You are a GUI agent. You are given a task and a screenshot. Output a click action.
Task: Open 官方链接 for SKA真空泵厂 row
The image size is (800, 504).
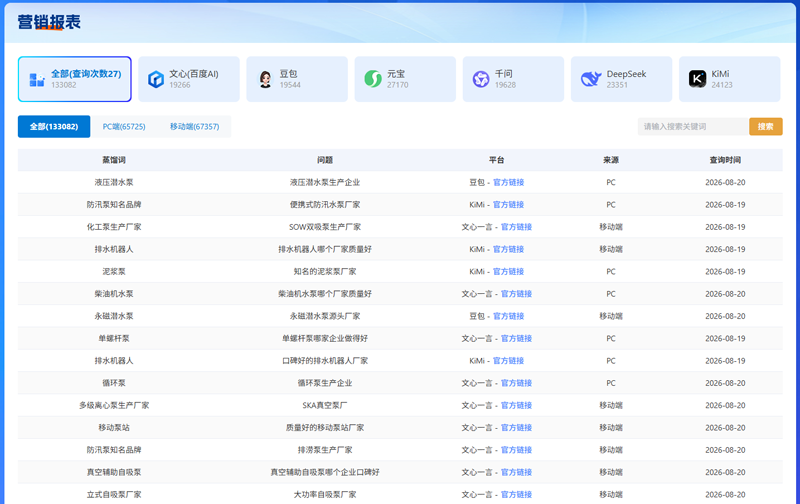pyautogui.click(x=516, y=405)
